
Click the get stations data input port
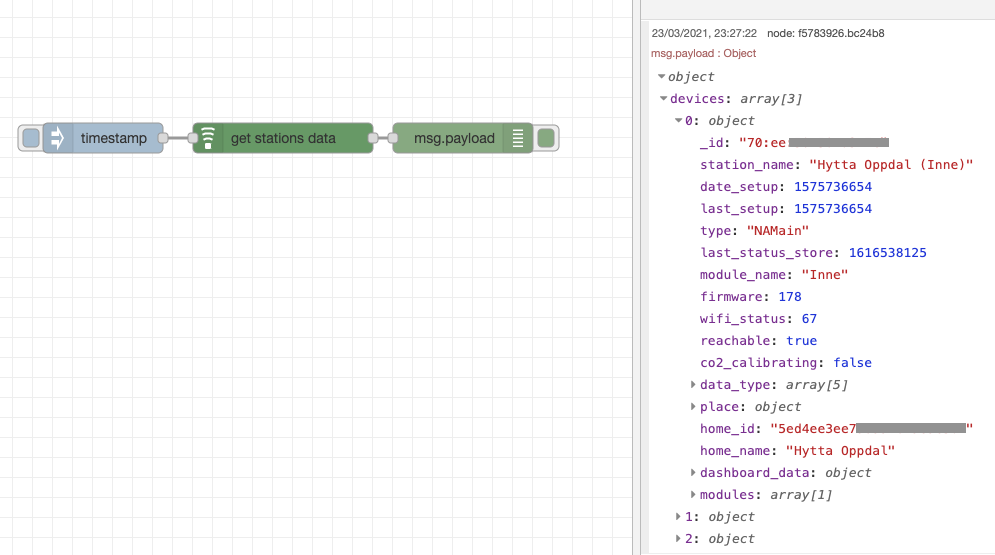click(x=194, y=138)
